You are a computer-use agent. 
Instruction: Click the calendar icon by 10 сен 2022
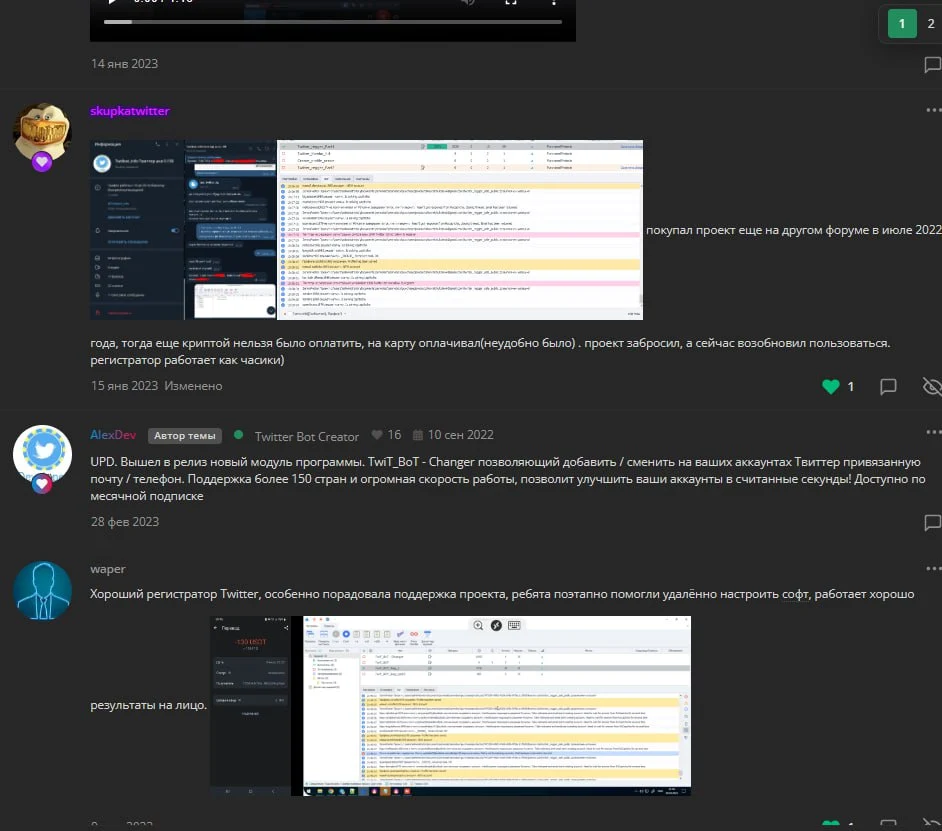[x=418, y=434]
